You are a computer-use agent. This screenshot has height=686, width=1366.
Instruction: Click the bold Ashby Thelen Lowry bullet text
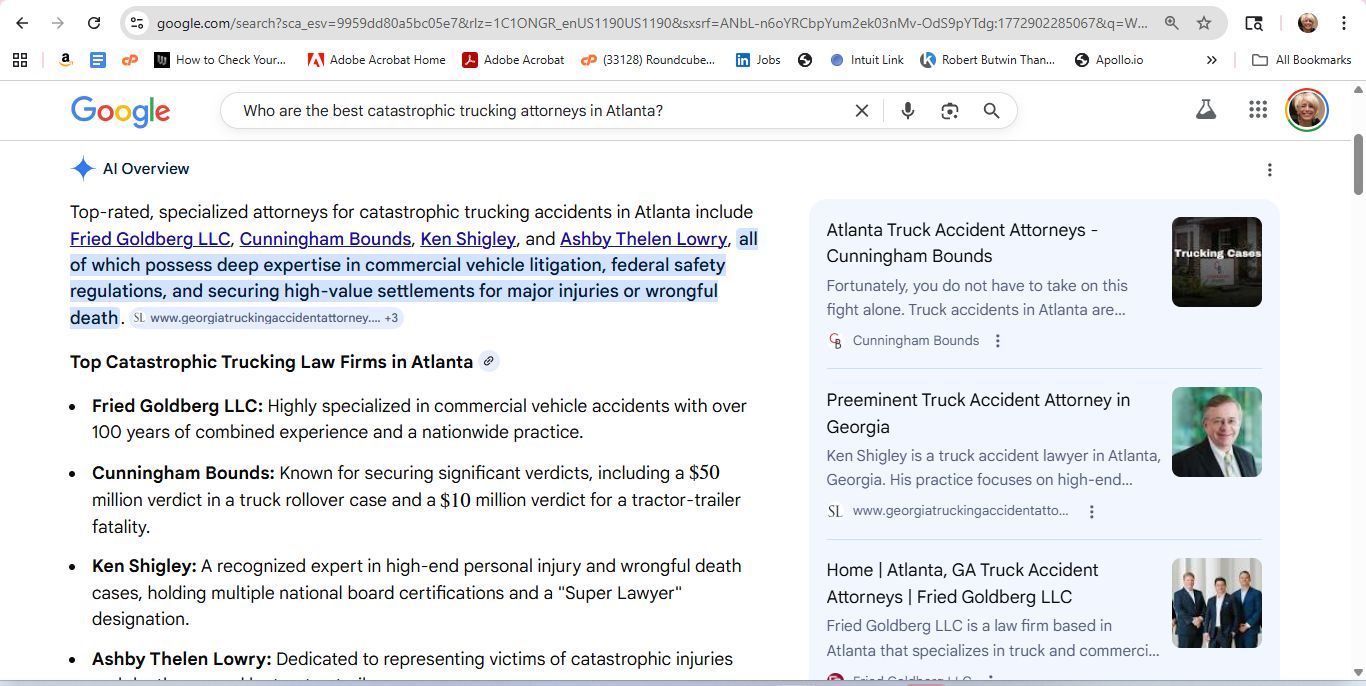pos(182,659)
